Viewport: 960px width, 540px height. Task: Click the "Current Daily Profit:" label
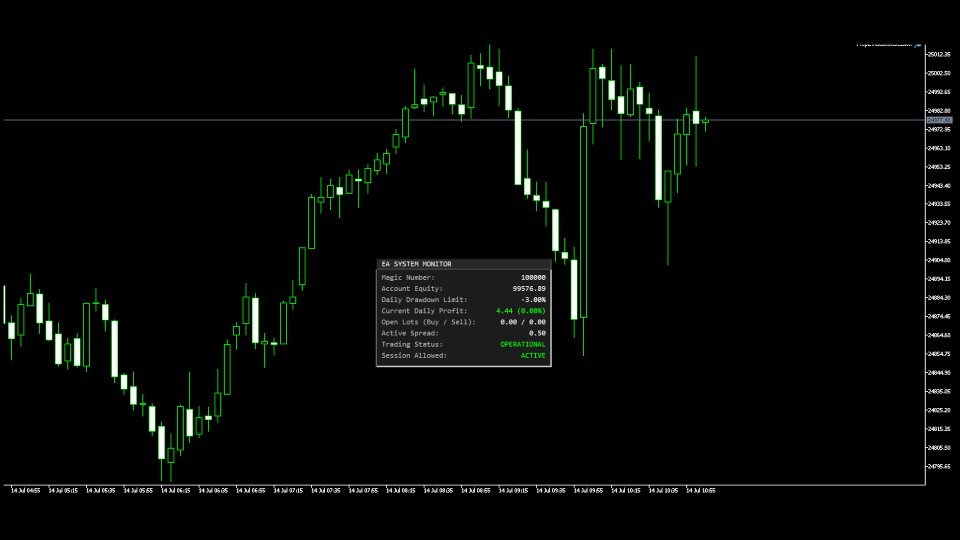[424, 311]
